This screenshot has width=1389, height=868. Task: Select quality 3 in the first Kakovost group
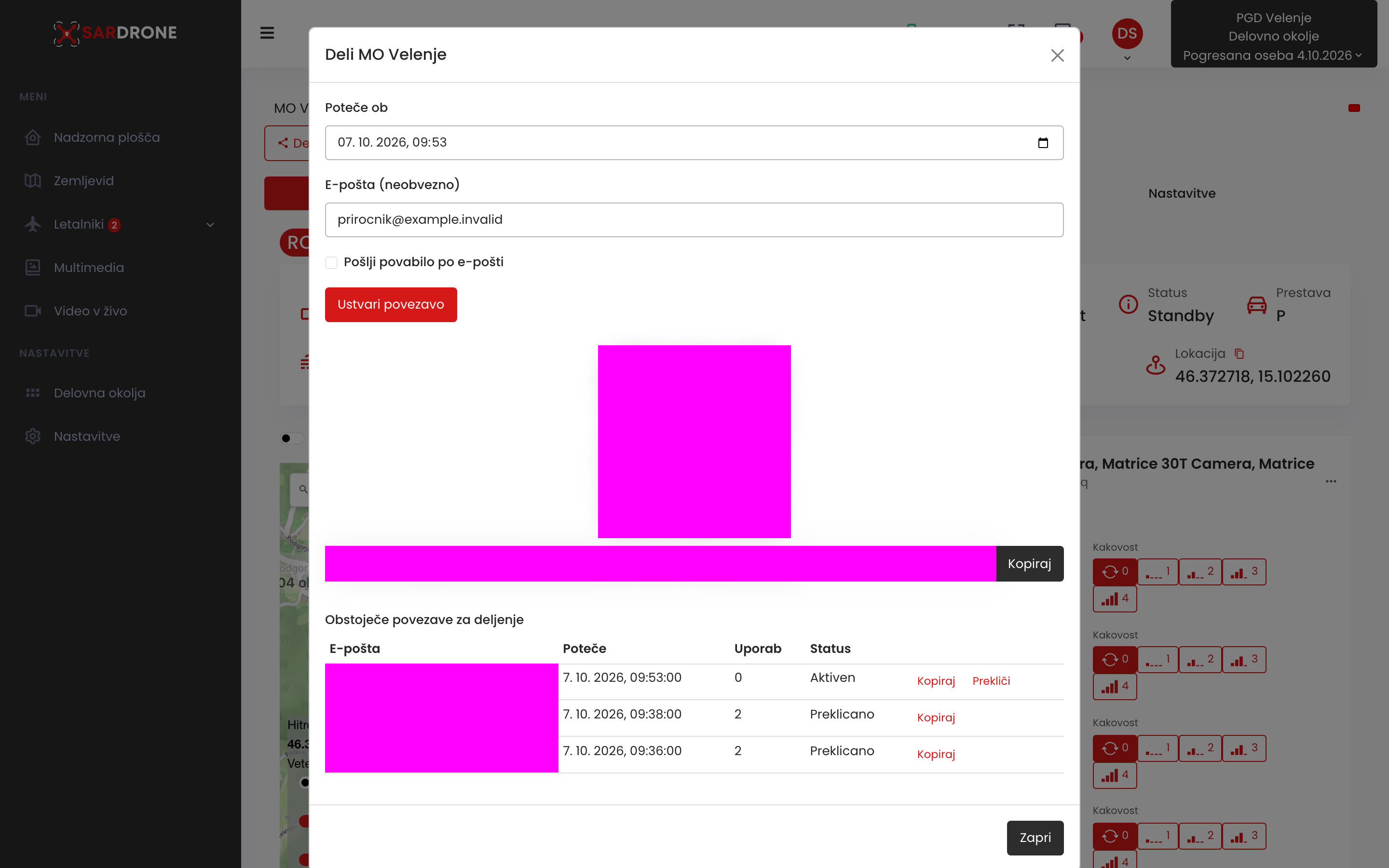(x=1244, y=572)
